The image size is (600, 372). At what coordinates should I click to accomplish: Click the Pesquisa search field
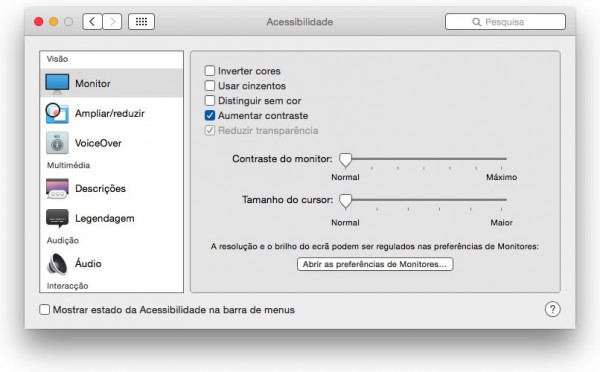tap(505, 22)
